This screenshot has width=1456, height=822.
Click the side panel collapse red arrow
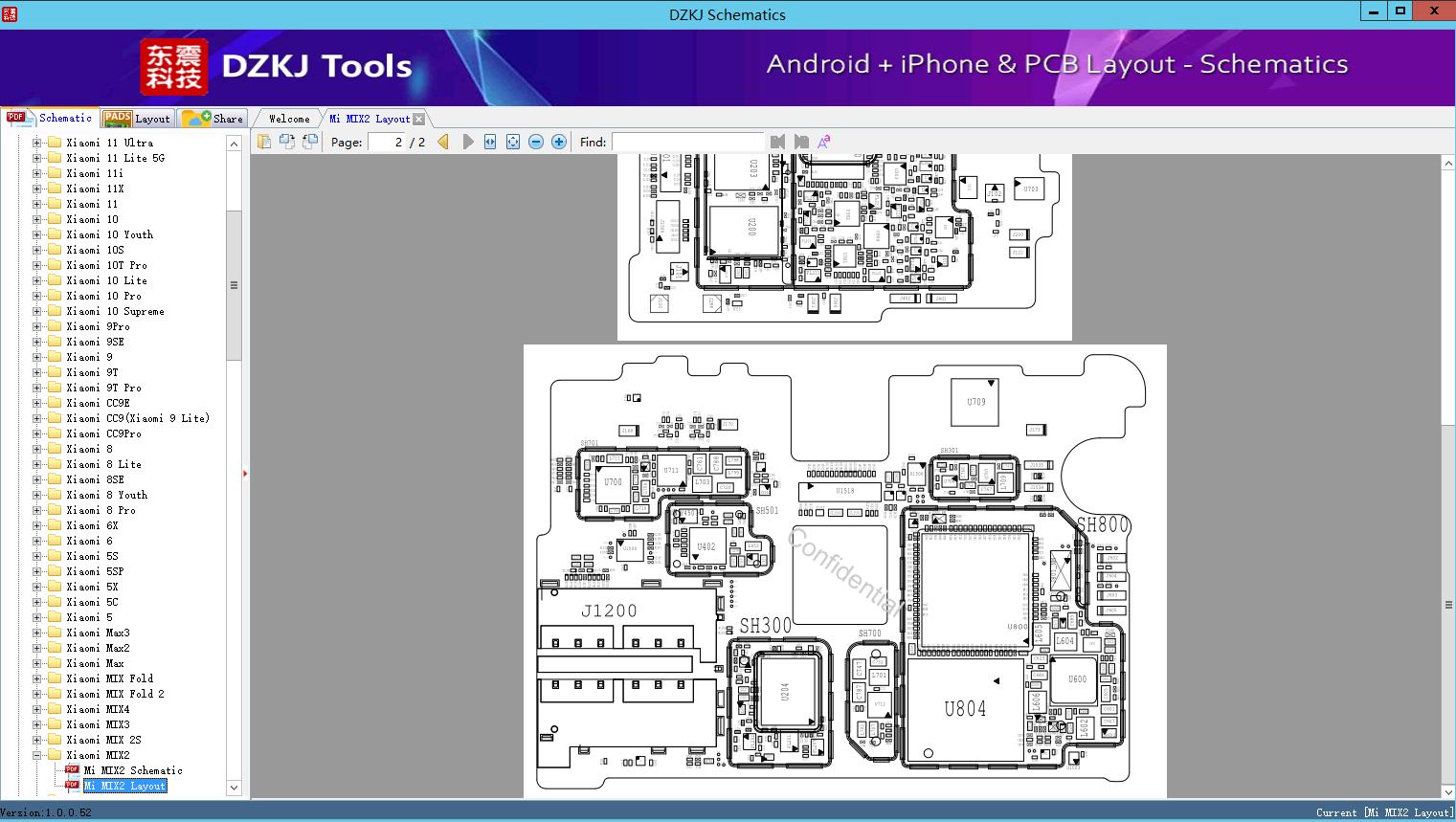pyautogui.click(x=245, y=473)
